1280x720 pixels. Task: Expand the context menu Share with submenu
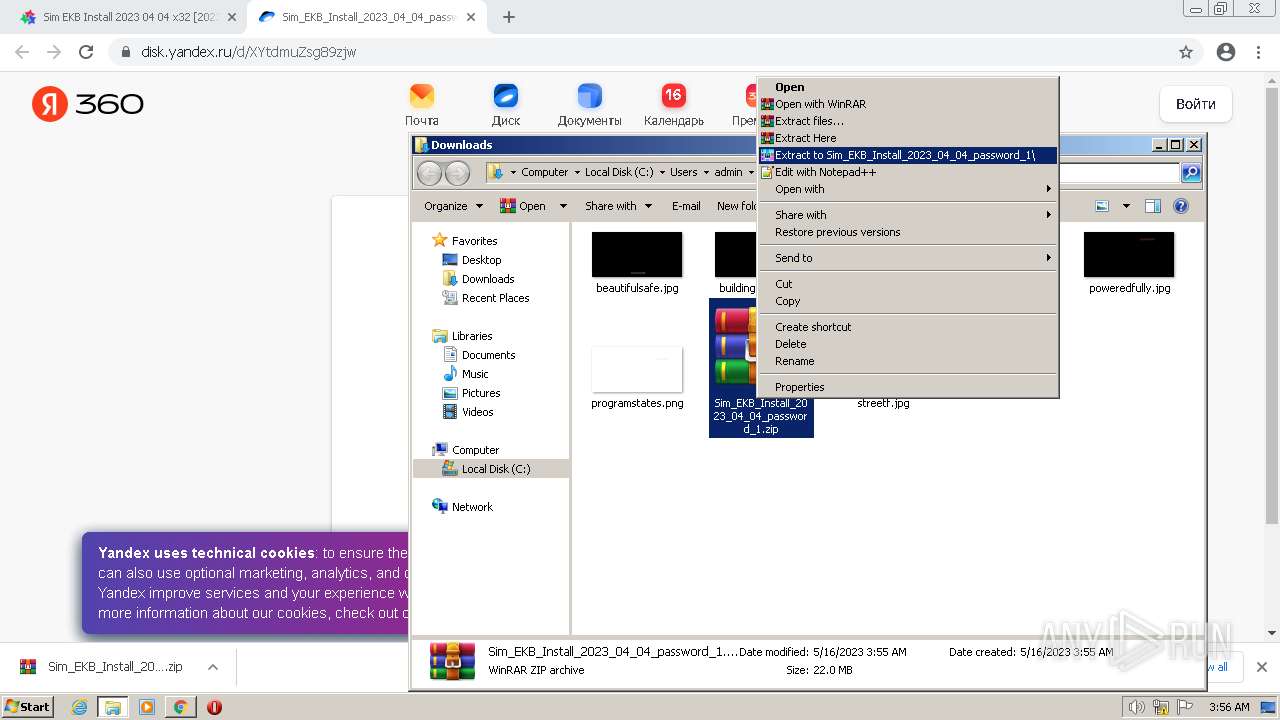pyautogui.click(x=908, y=215)
